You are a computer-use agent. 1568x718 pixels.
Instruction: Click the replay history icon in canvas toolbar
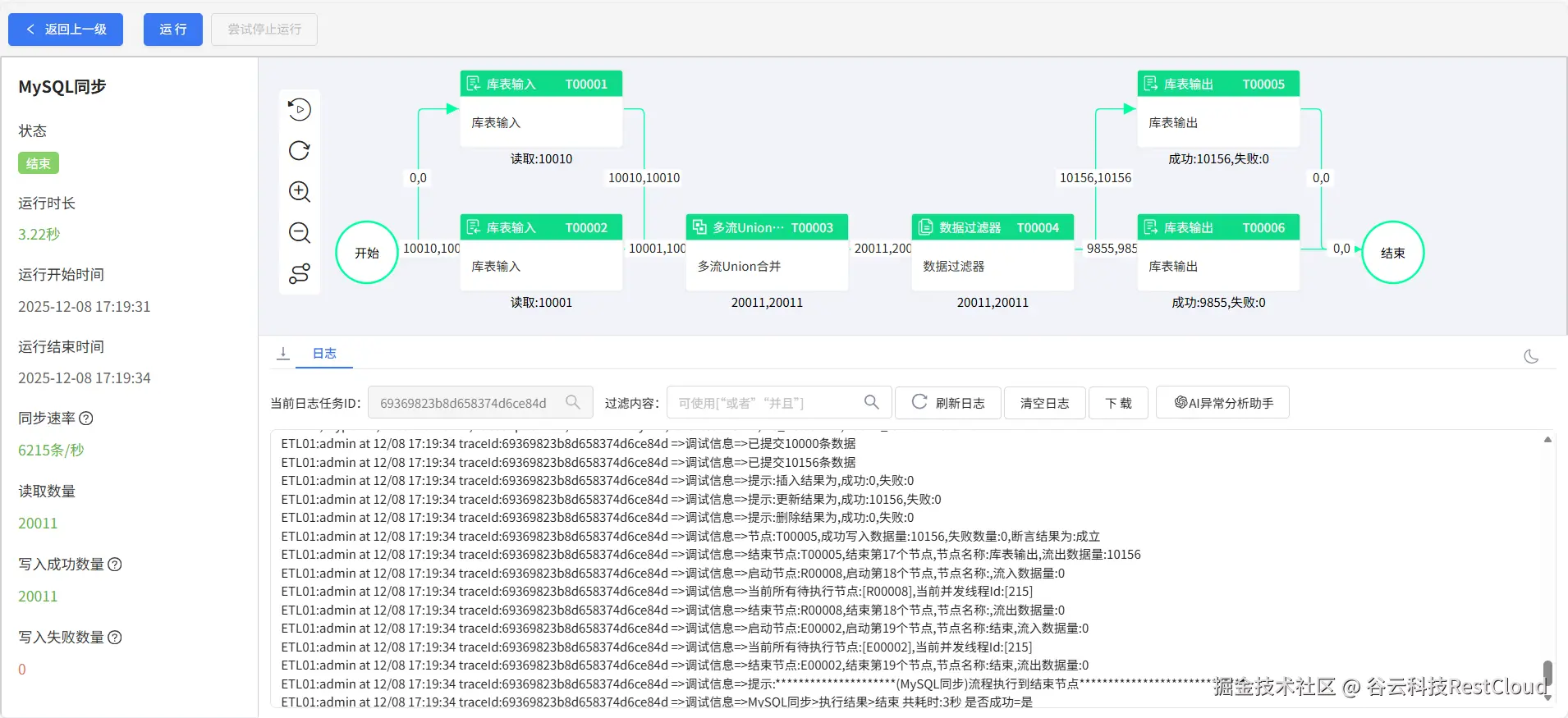click(x=300, y=109)
